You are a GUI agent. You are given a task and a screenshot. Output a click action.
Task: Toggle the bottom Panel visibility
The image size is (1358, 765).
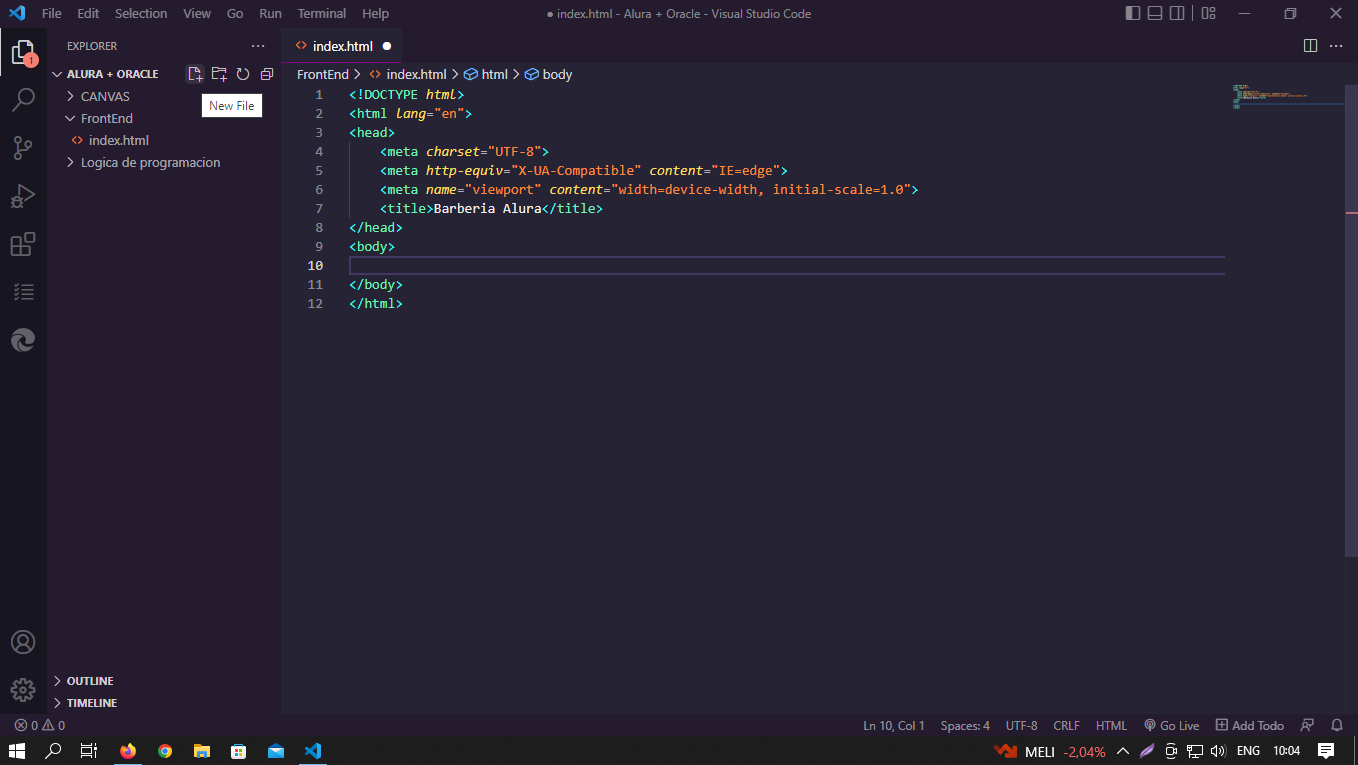[x=1155, y=13]
